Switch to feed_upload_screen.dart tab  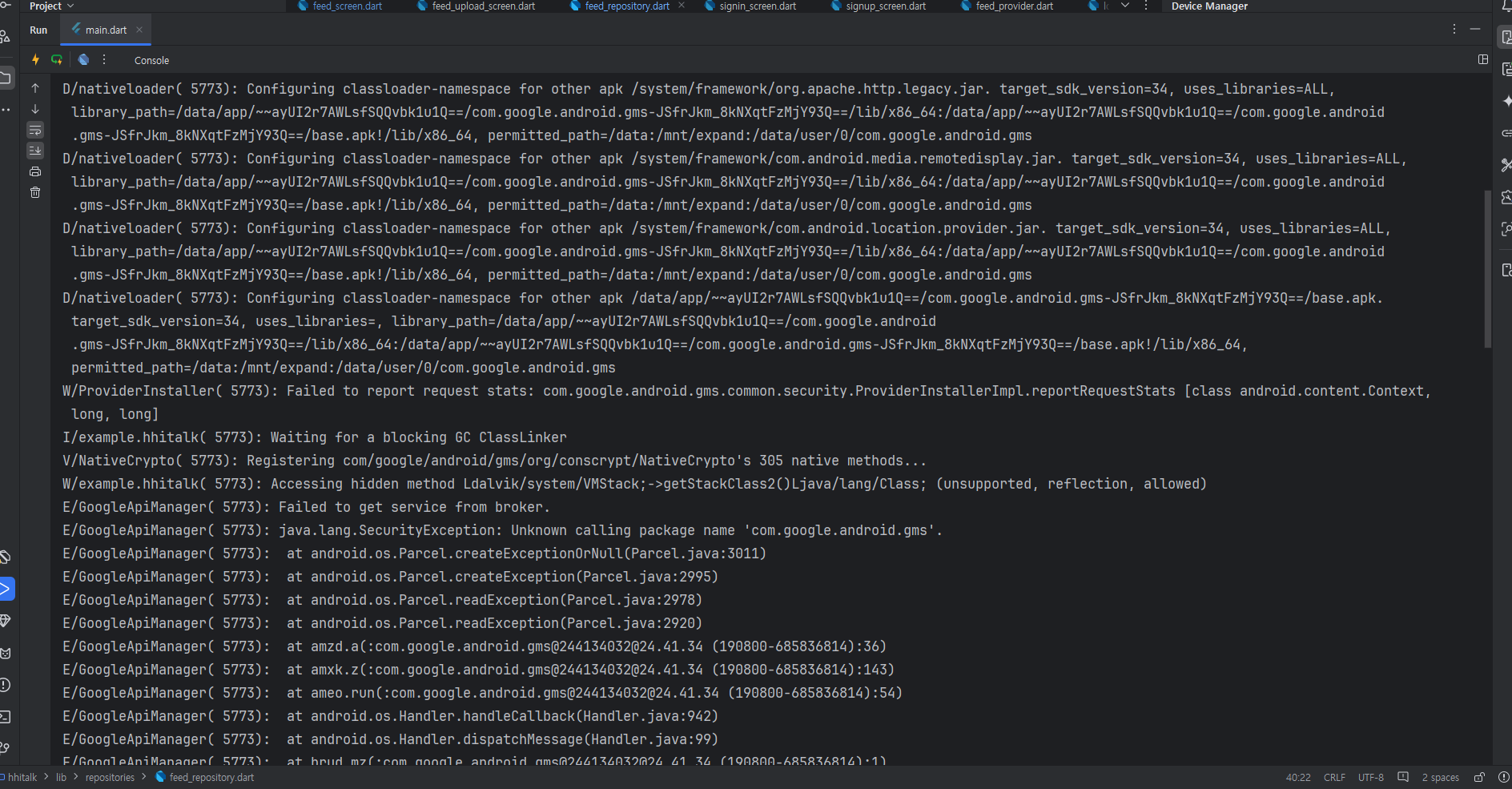coord(476,6)
